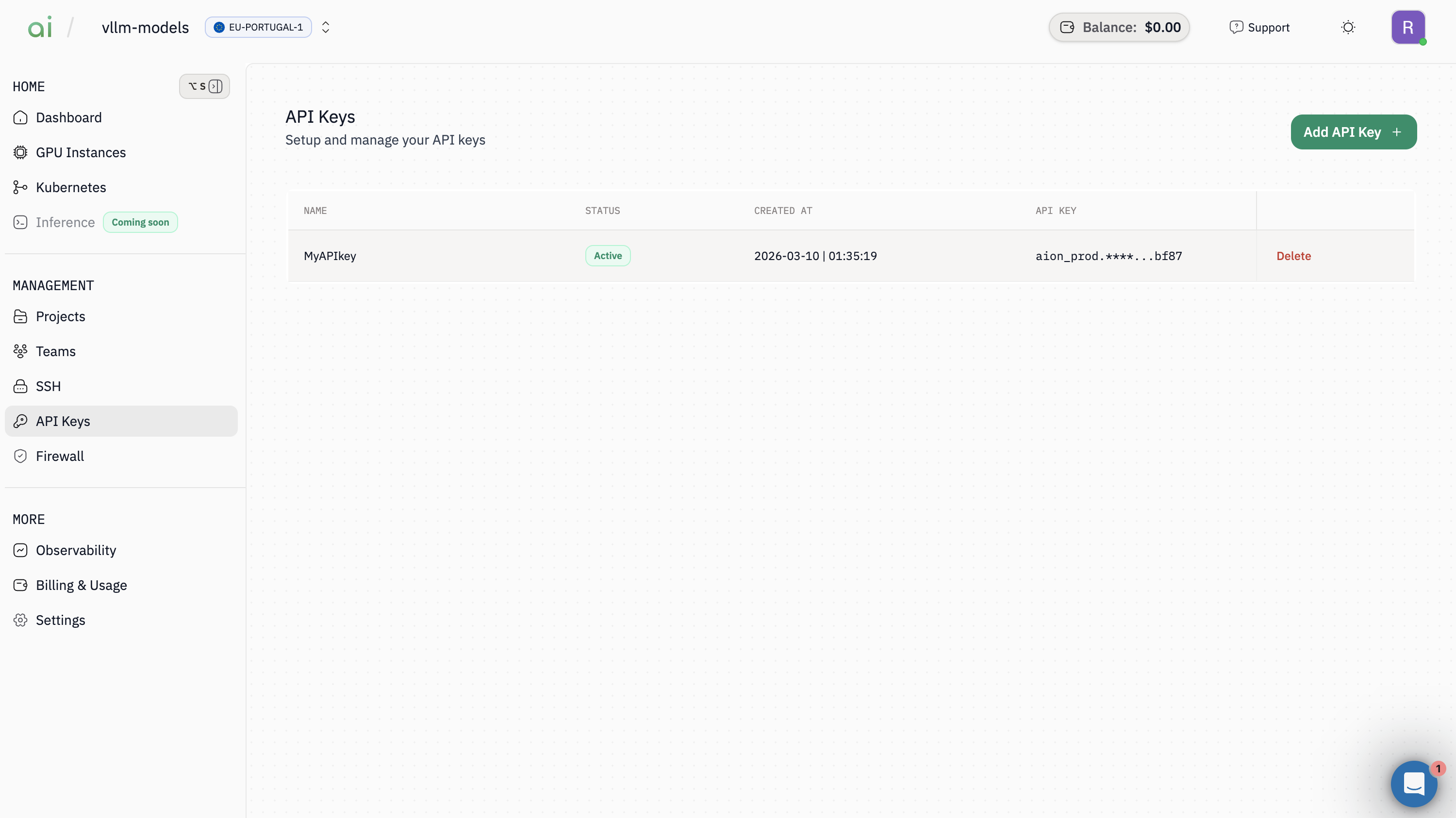Open the user avatar R menu
The image size is (1456, 818).
1407,27
